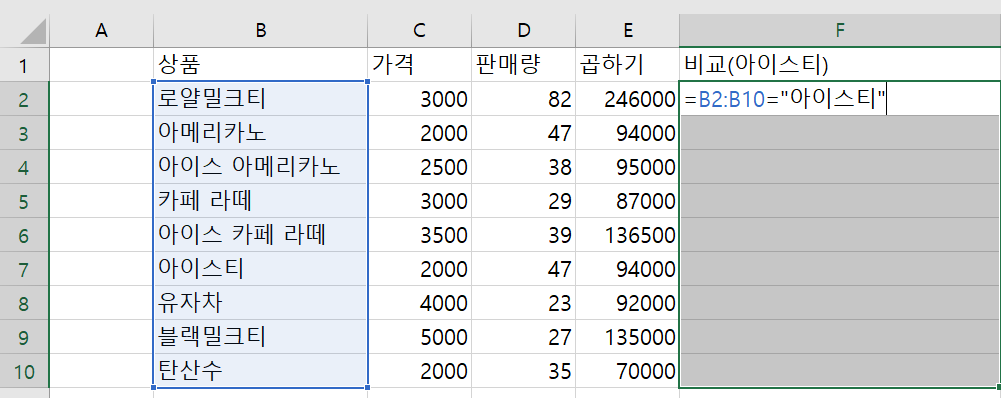Click the 95000 cell

pos(628,167)
